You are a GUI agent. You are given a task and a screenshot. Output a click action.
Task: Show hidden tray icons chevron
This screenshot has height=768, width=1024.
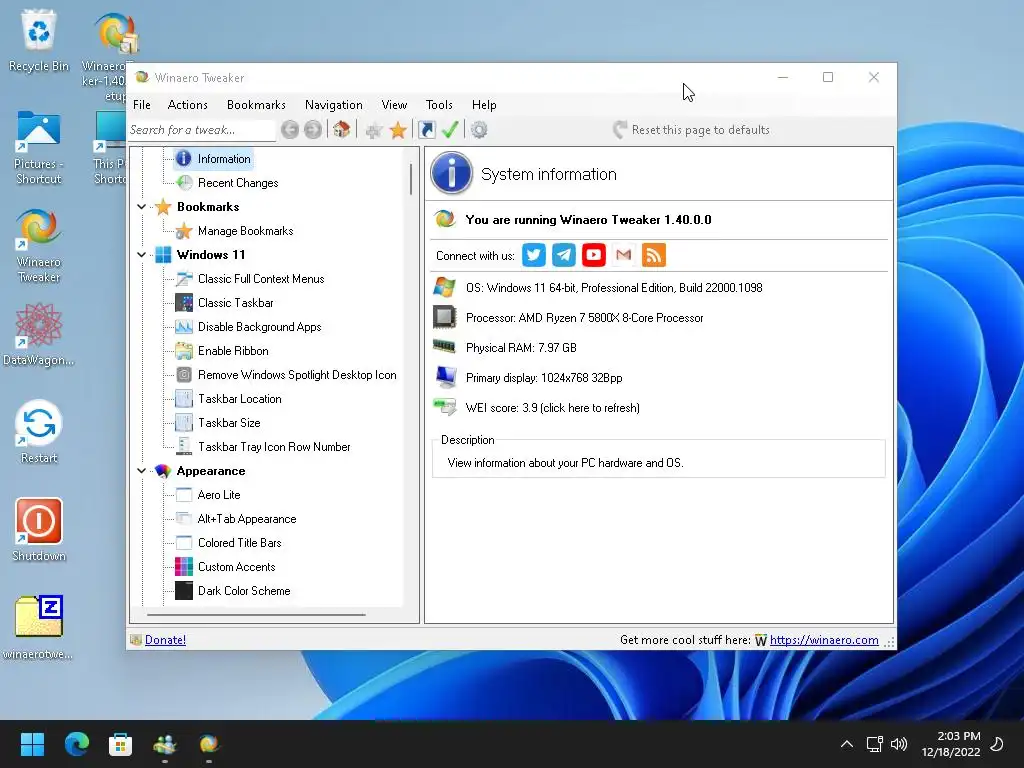(846, 744)
